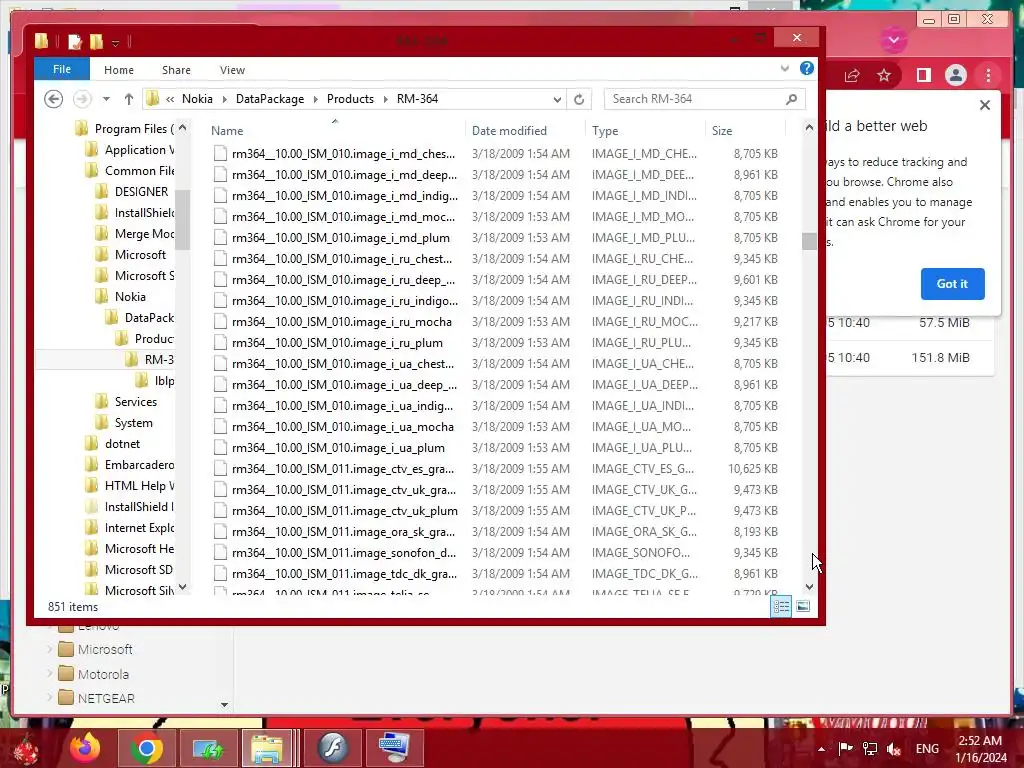Click Chrome share page icon

click(x=852, y=75)
